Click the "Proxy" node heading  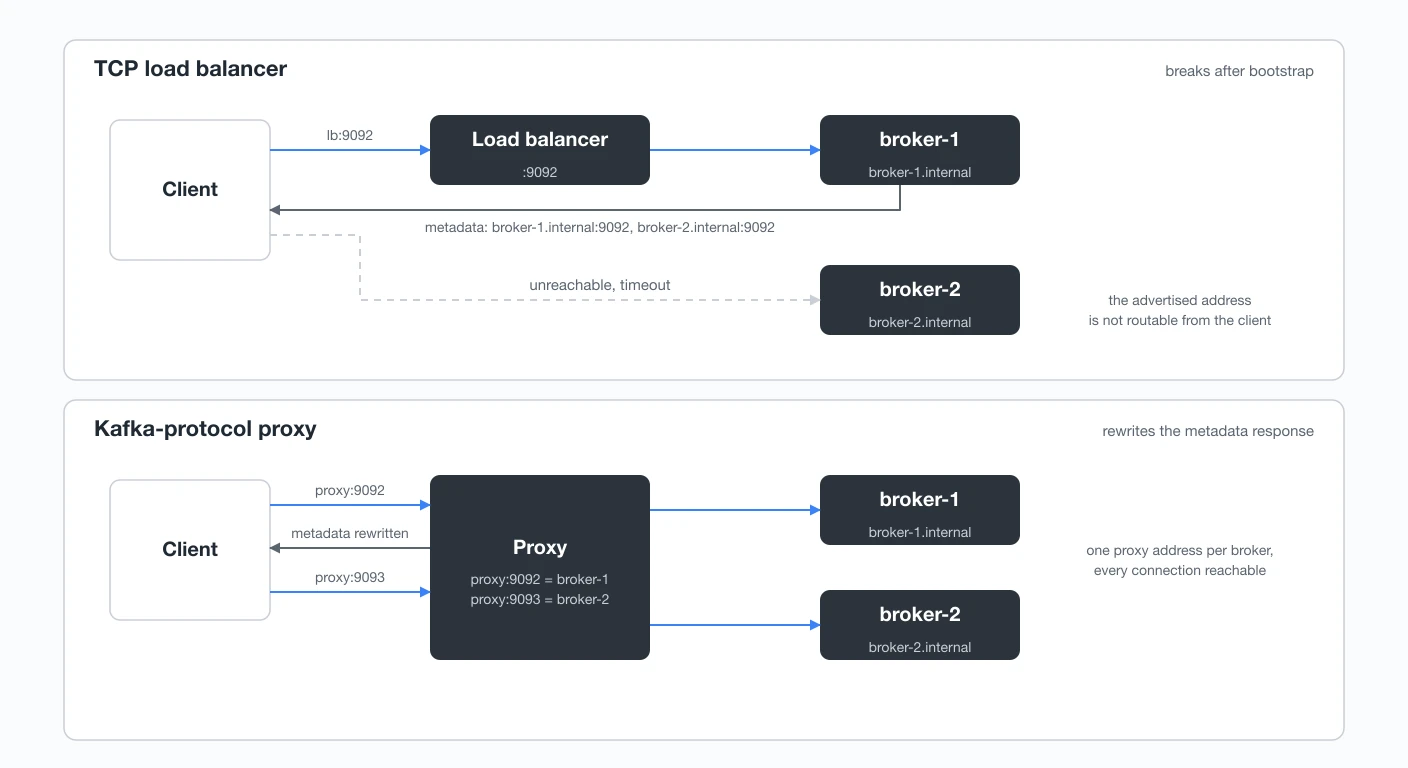[x=540, y=547]
